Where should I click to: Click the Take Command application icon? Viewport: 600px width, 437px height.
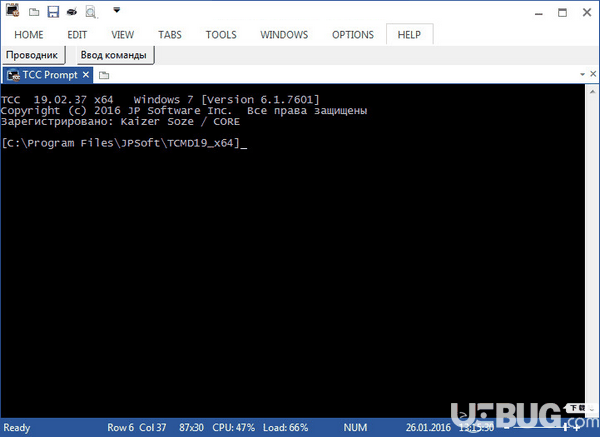[12, 10]
